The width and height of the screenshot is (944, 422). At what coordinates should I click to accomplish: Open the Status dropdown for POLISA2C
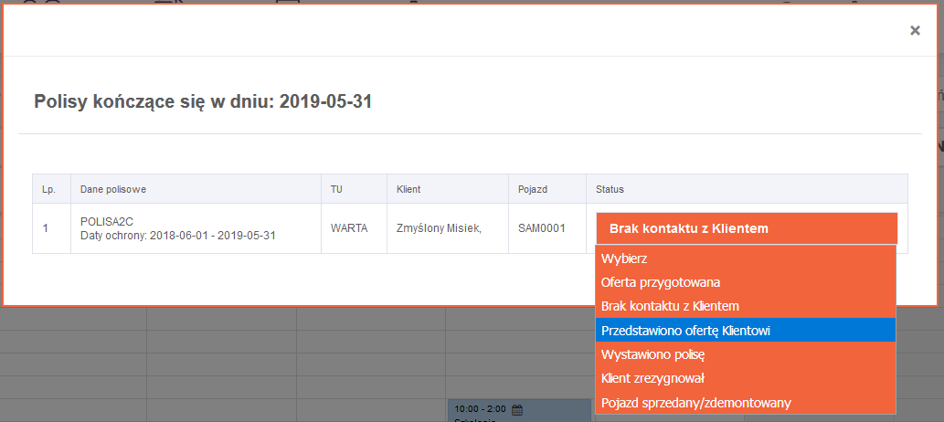point(746,228)
